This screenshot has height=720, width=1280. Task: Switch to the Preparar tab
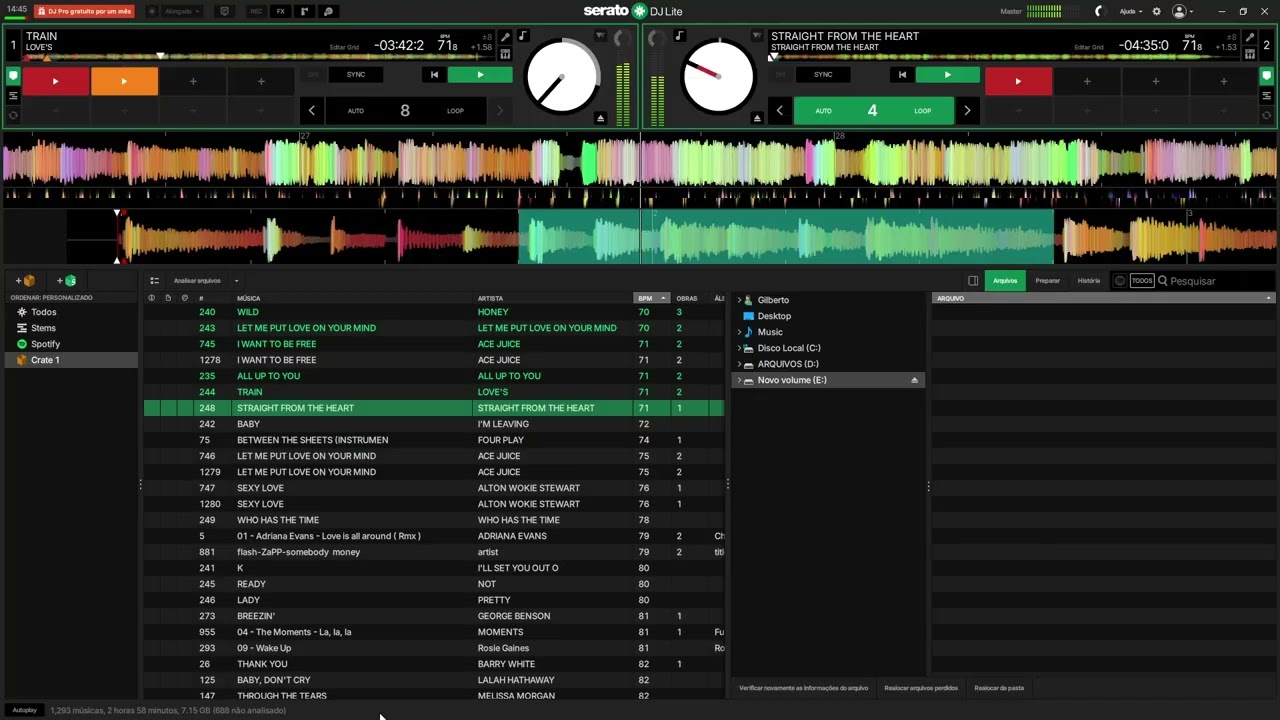coord(1048,281)
